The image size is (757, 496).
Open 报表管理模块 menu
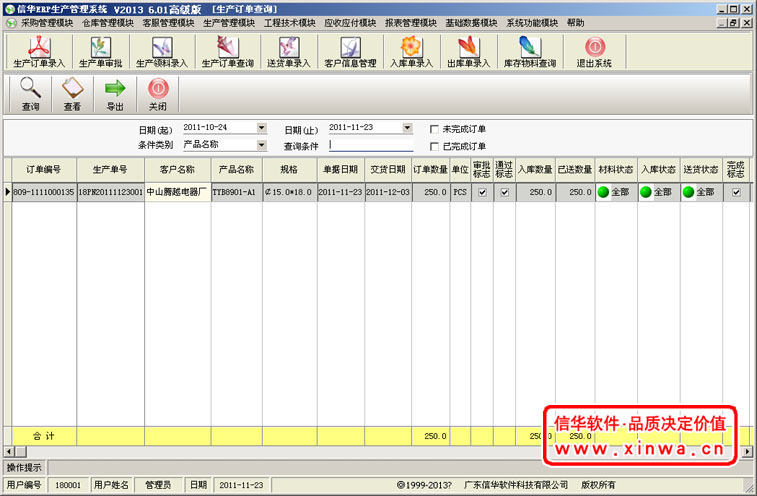click(411, 23)
